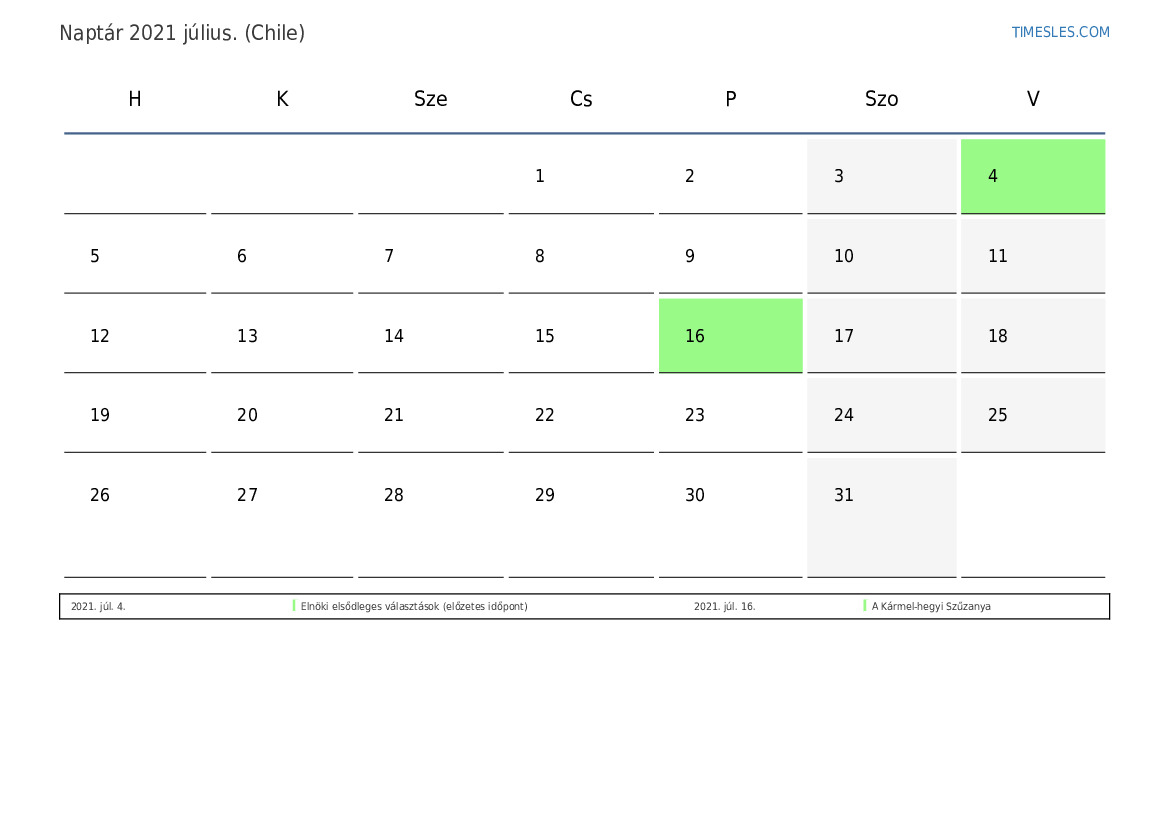Viewport: 1169px width, 827px height.
Task: Select the highlighted July 4 cell
Action: 1032,176
